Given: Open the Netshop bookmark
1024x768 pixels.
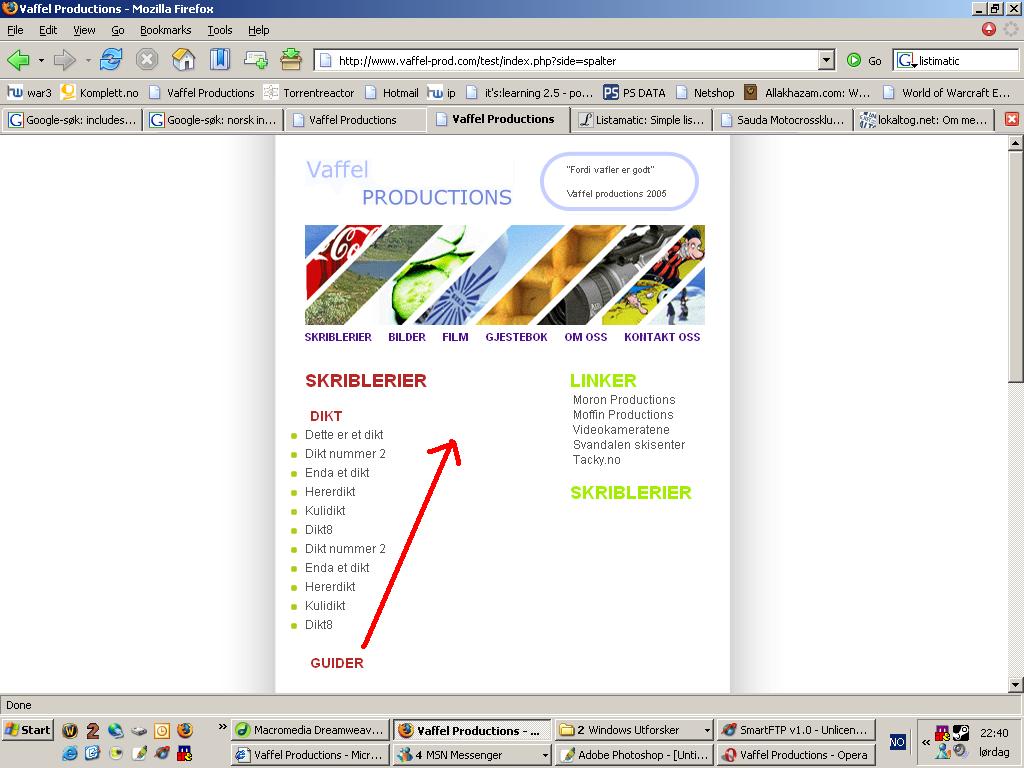Looking at the screenshot, I should pos(705,93).
